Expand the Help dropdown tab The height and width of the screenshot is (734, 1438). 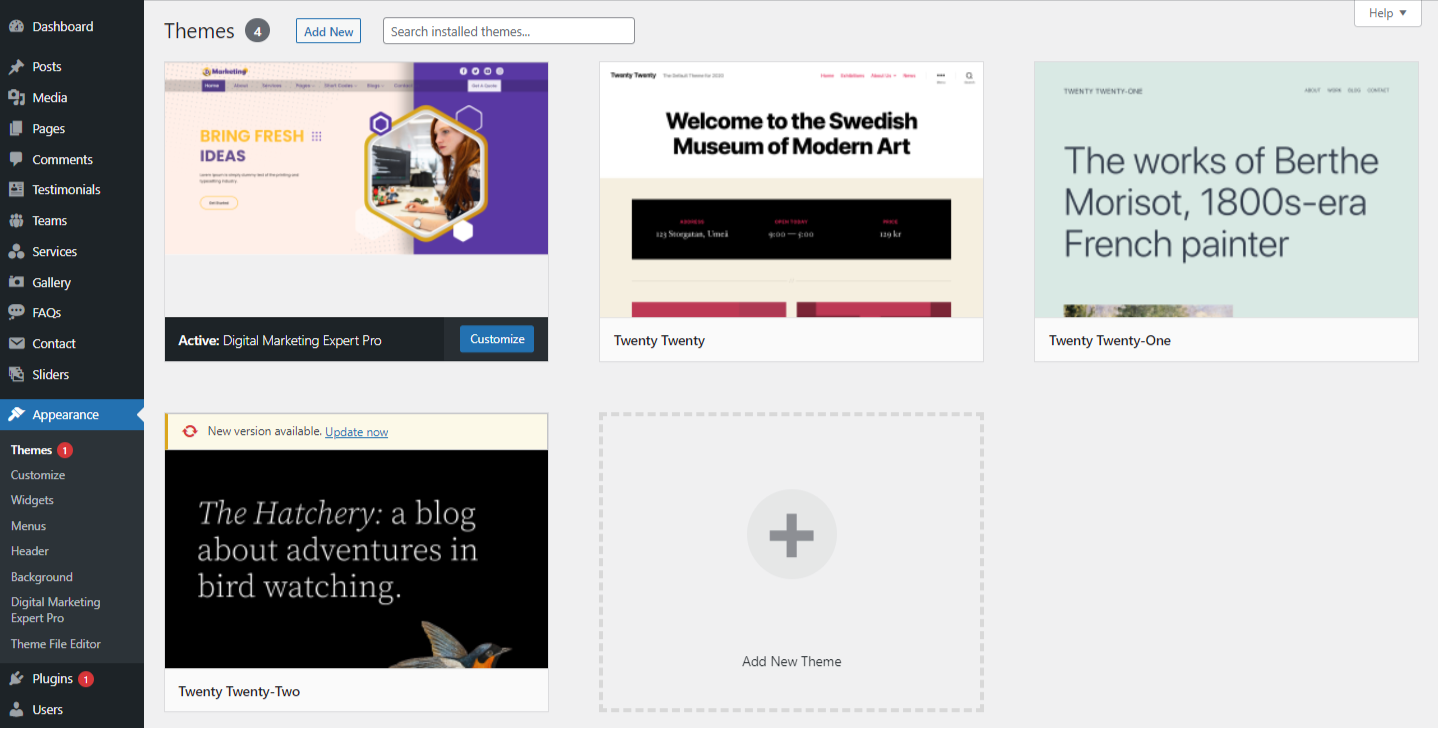tap(1387, 13)
